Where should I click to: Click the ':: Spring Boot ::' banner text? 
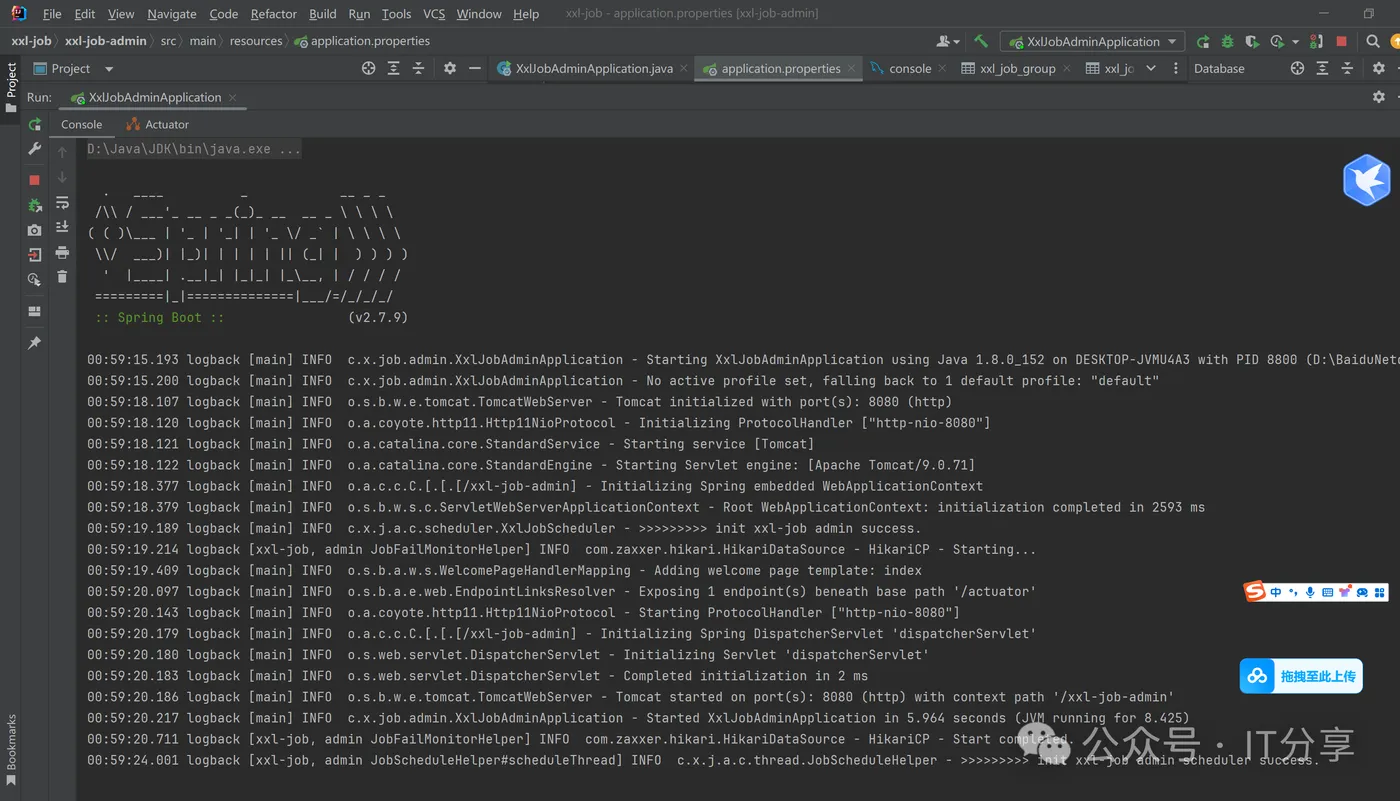tap(159, 317)
